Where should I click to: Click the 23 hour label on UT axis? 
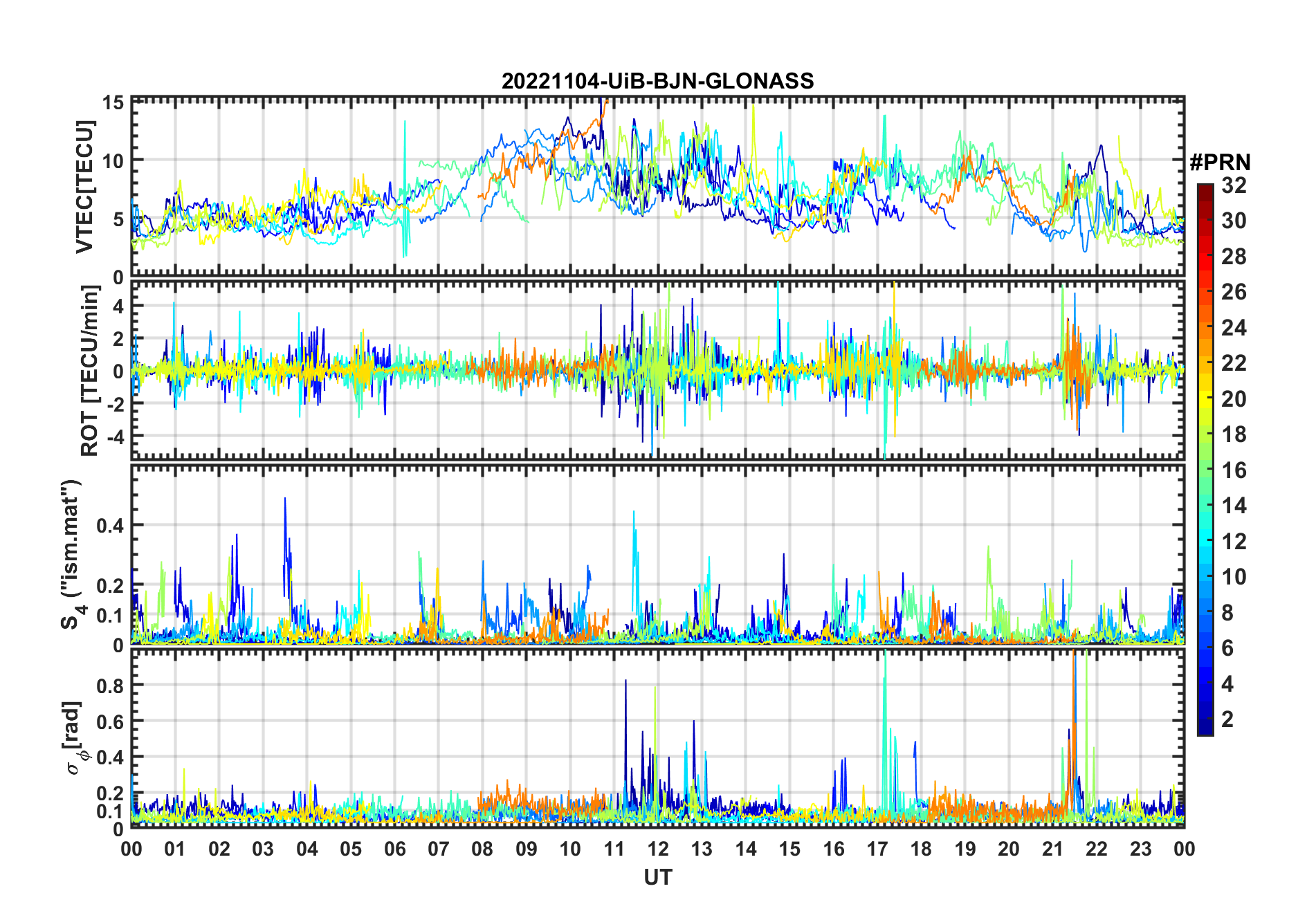1140,849
